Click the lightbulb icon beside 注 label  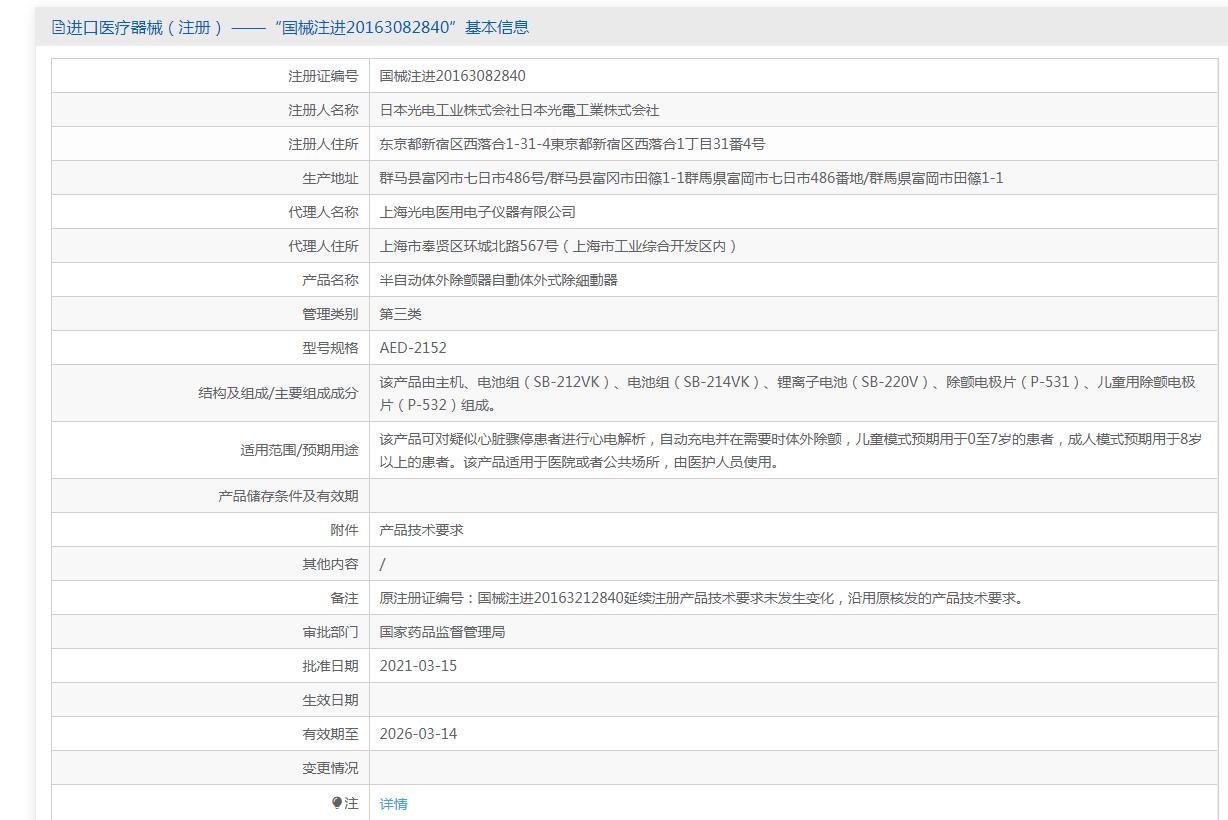click(337, 803)
